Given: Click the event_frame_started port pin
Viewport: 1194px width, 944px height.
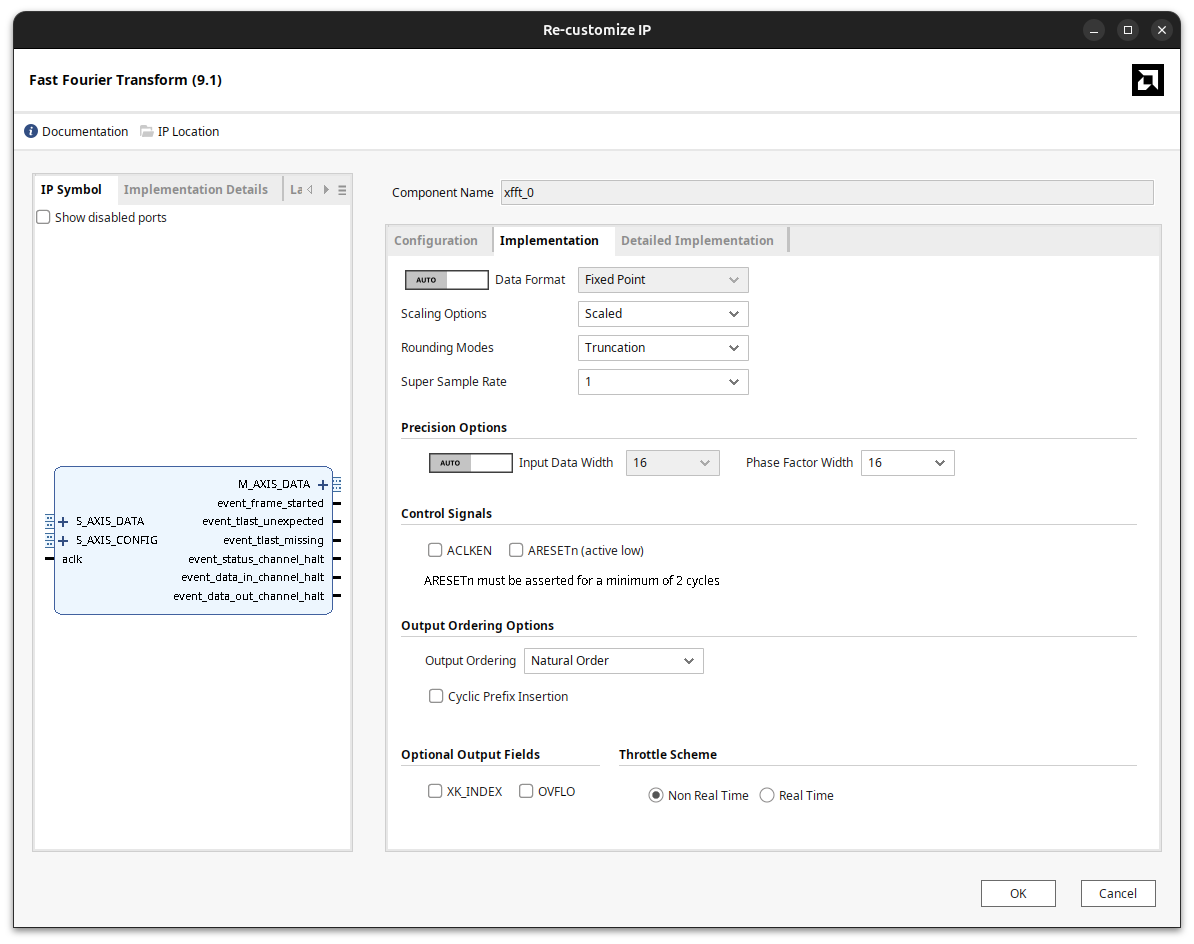Looking at the screenshot, I should coord(337,503).
